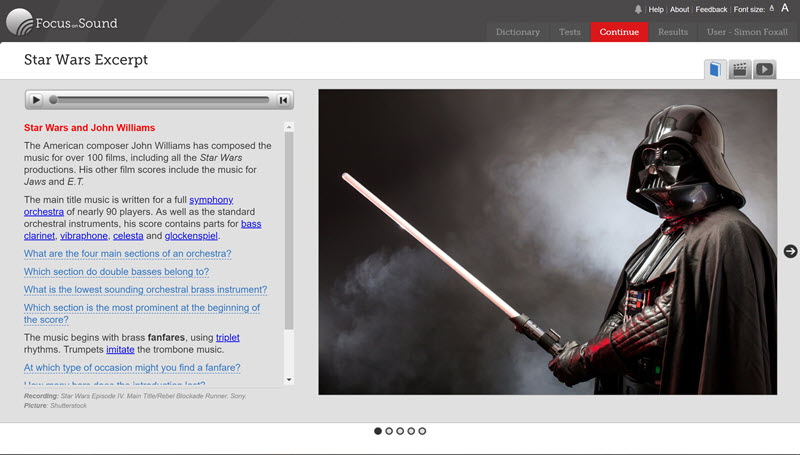This screenshot has height=455, width=800.
Task: Open the book text view tab
Action: pyautogui.click(x=715, y=69)
